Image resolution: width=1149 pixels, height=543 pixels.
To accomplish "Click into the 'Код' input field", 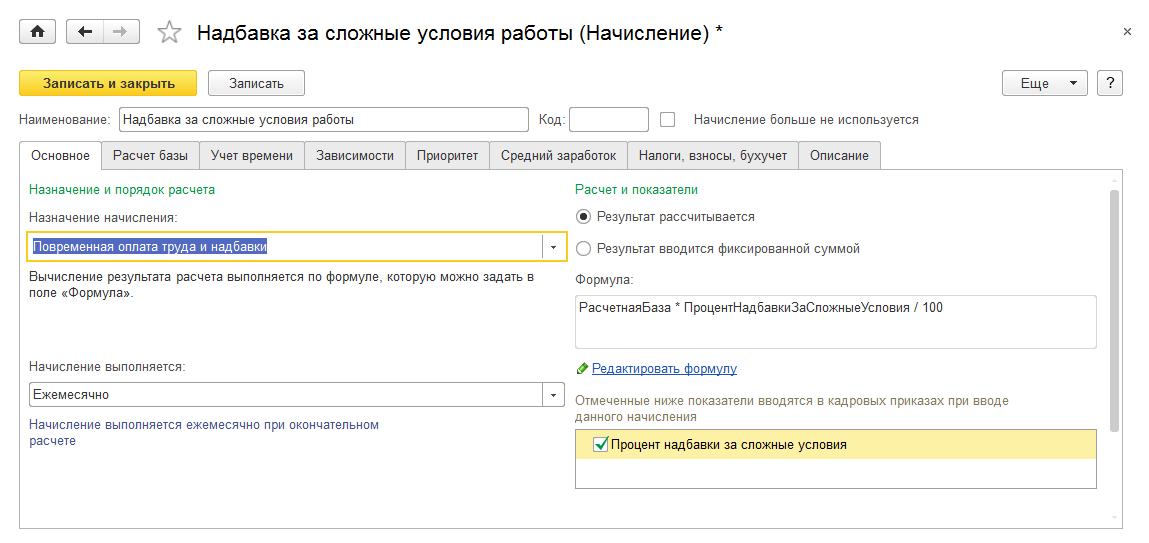I will tap(608, 120).
